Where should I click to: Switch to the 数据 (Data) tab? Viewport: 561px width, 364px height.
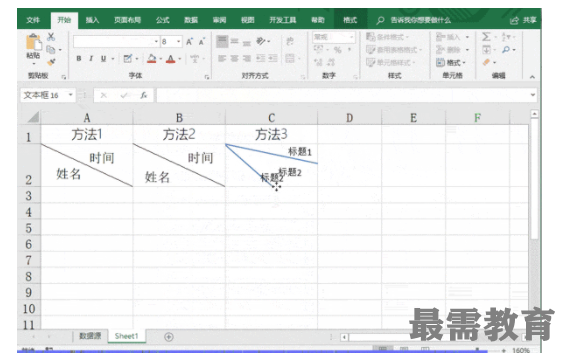pyautogui.click(x=191, y=20)
